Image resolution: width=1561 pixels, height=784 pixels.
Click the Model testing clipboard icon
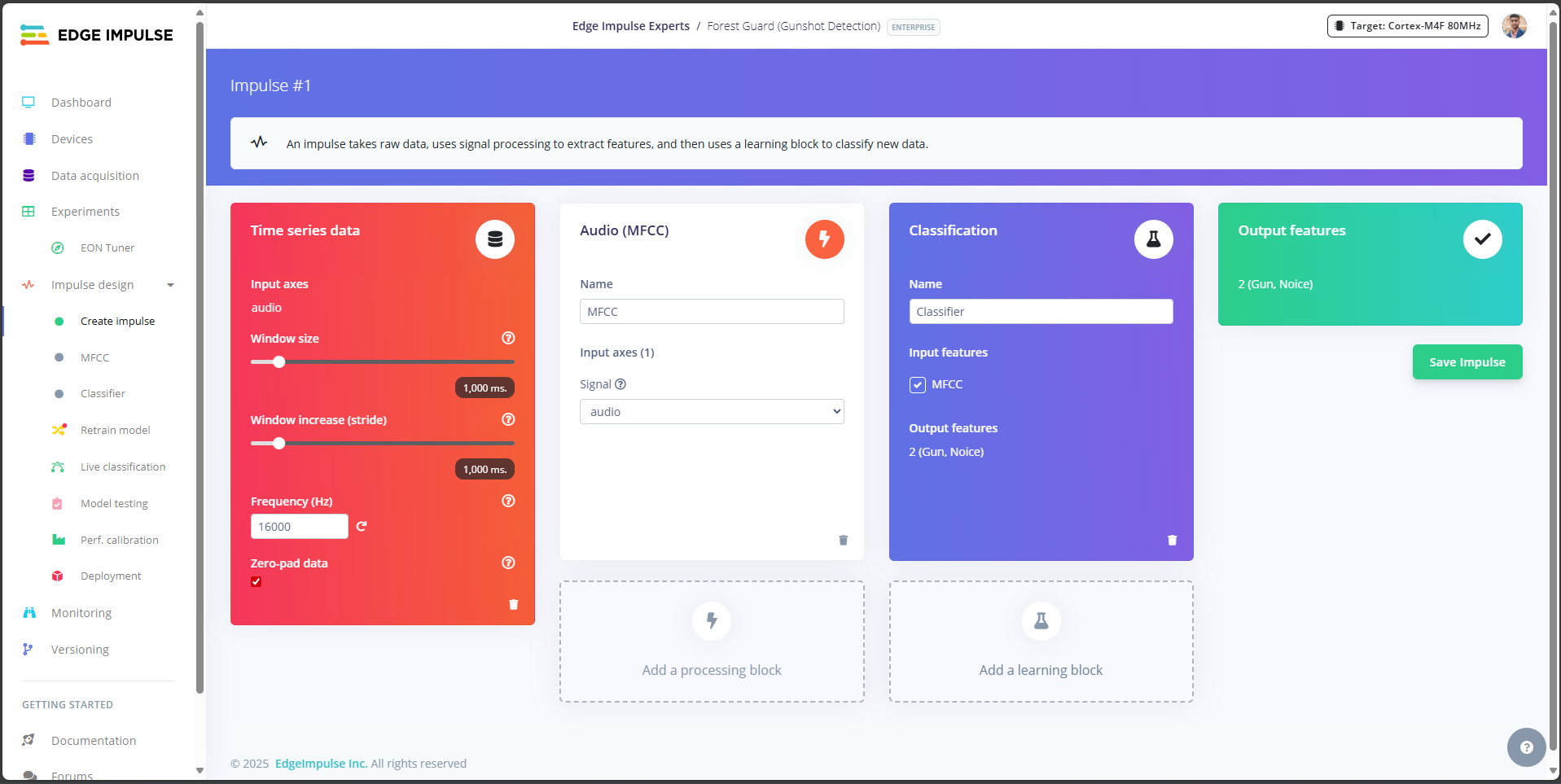(57, 503)
